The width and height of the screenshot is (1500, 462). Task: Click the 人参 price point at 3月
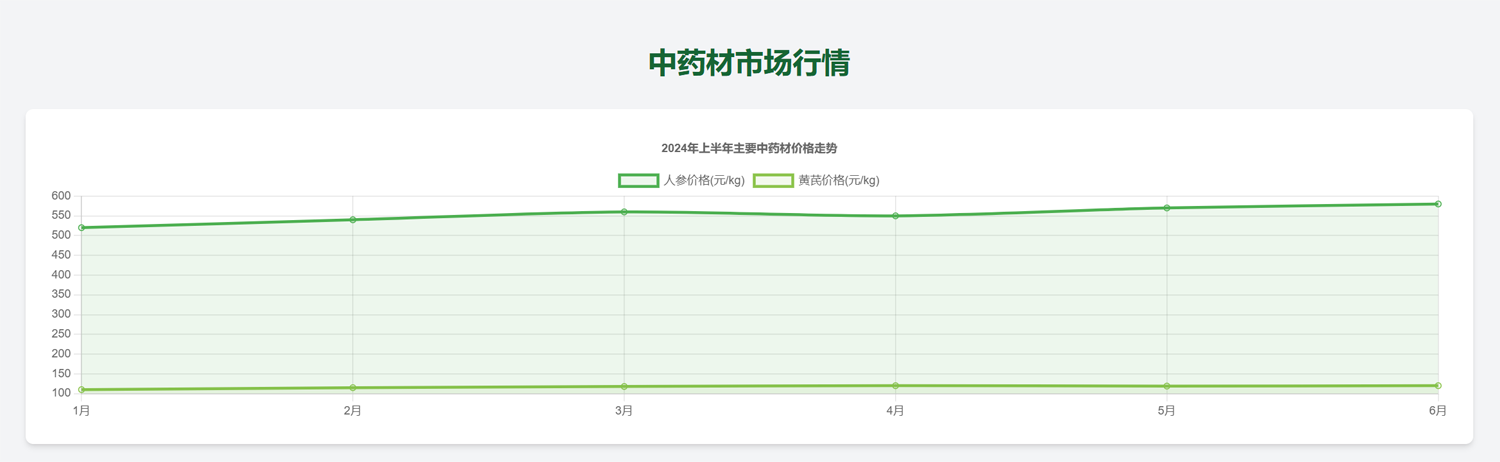click(624, 212)
